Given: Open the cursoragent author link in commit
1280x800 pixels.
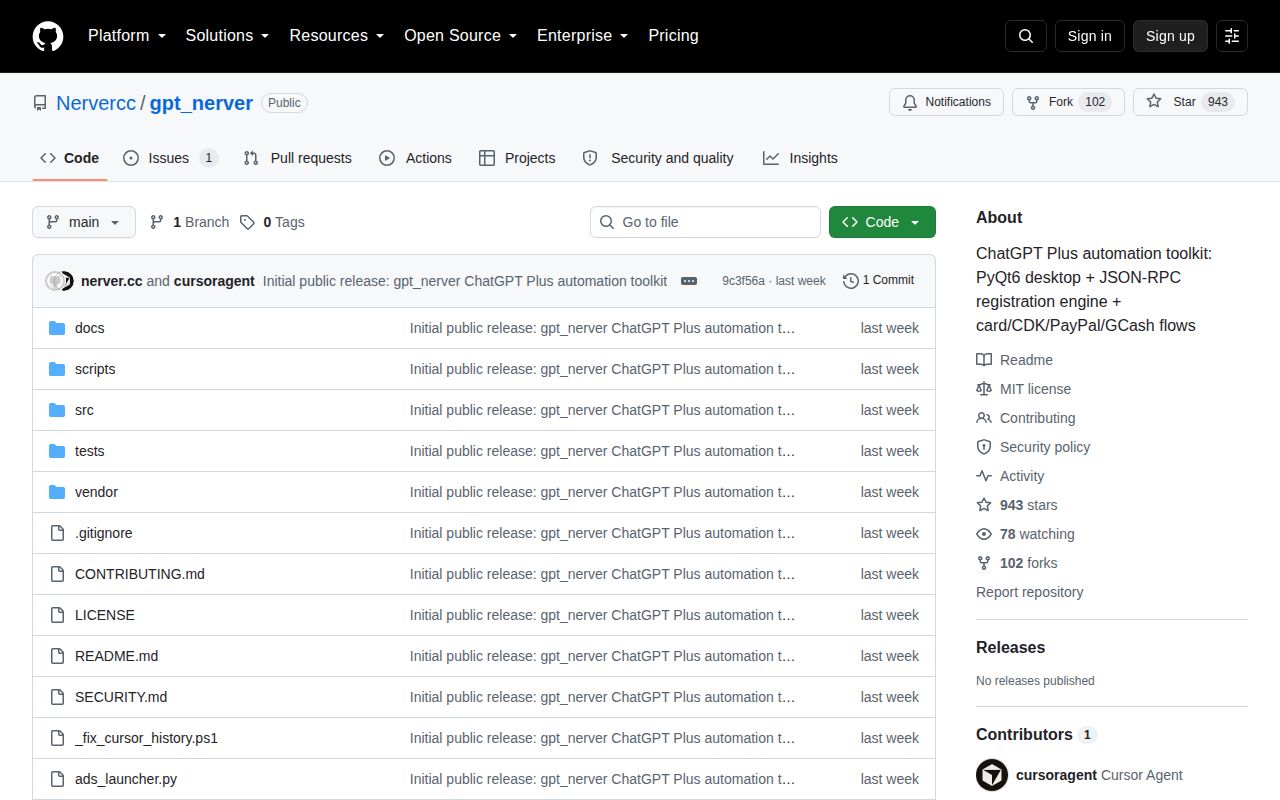Looking at the screenshot, I should tap(214, 281).
